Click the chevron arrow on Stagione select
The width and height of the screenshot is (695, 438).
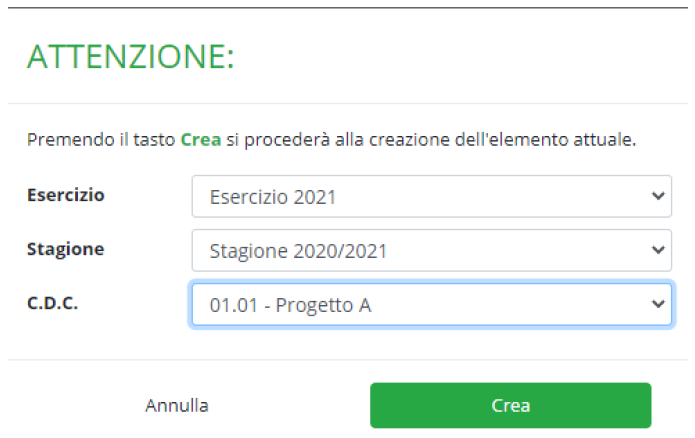(657, 250)
